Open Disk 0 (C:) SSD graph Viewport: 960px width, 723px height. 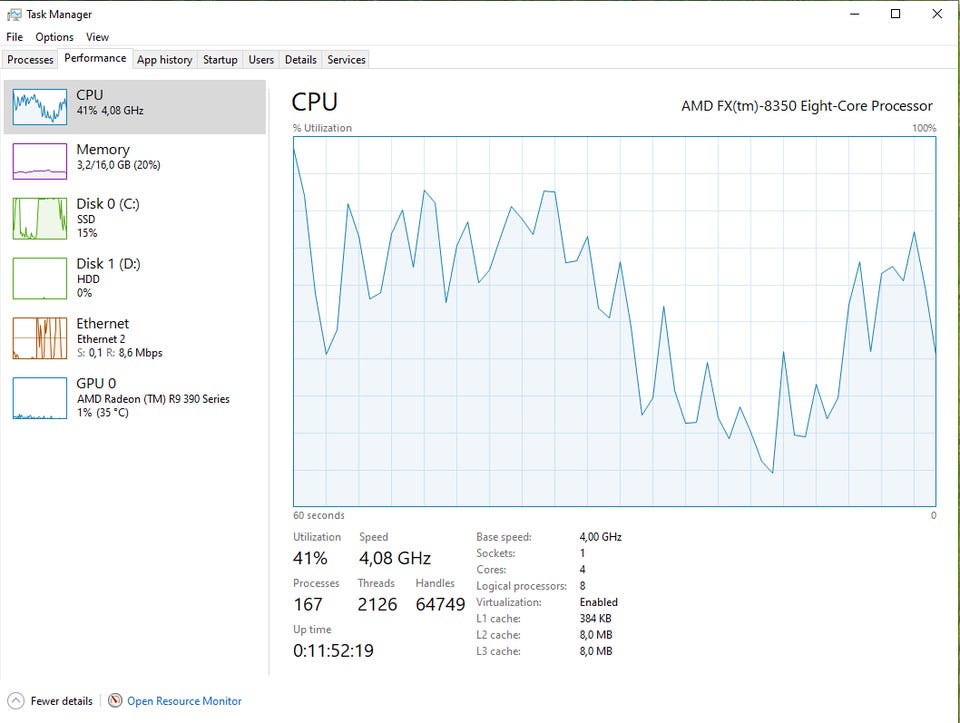pos(40,218)
